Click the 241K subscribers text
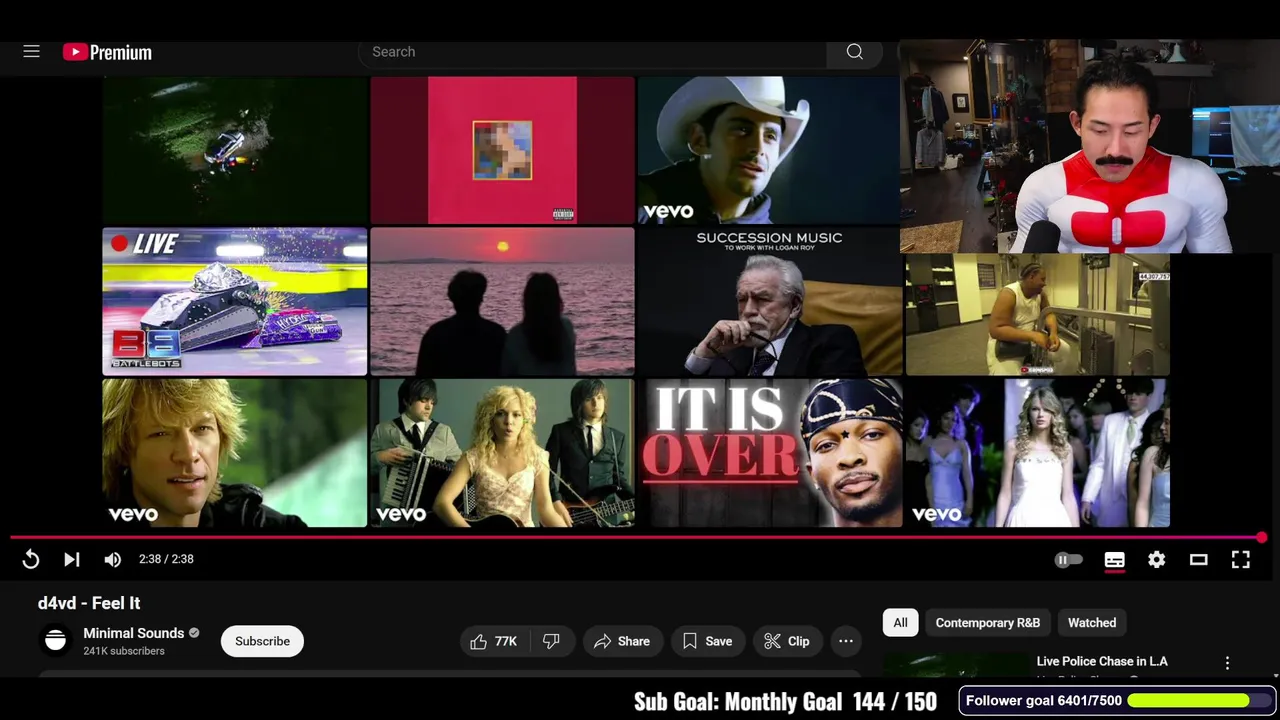 [x=124, y=651]
